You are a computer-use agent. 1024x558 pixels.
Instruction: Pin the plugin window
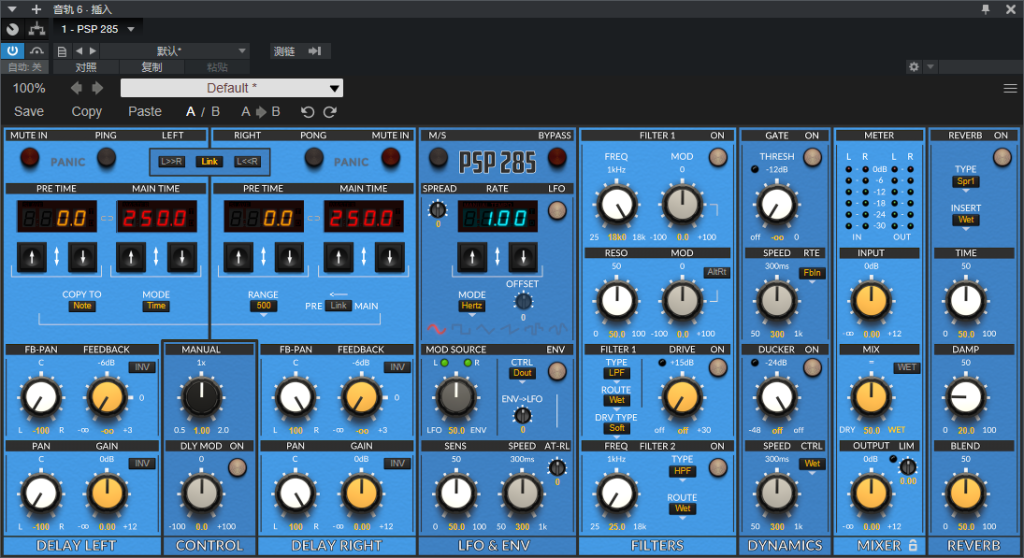coord(985,9)
